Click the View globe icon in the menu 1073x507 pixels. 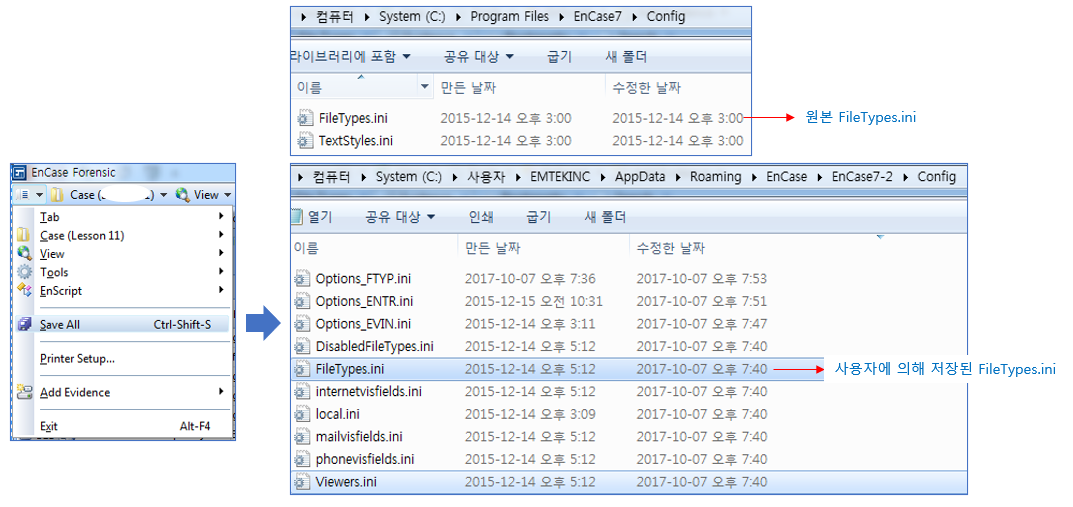pos(25,254)
